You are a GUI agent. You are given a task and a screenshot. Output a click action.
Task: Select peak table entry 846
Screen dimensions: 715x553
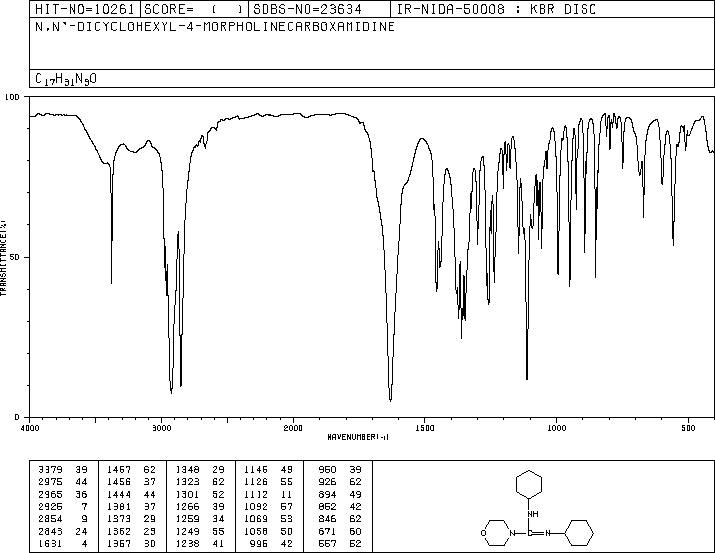(327, 519)
